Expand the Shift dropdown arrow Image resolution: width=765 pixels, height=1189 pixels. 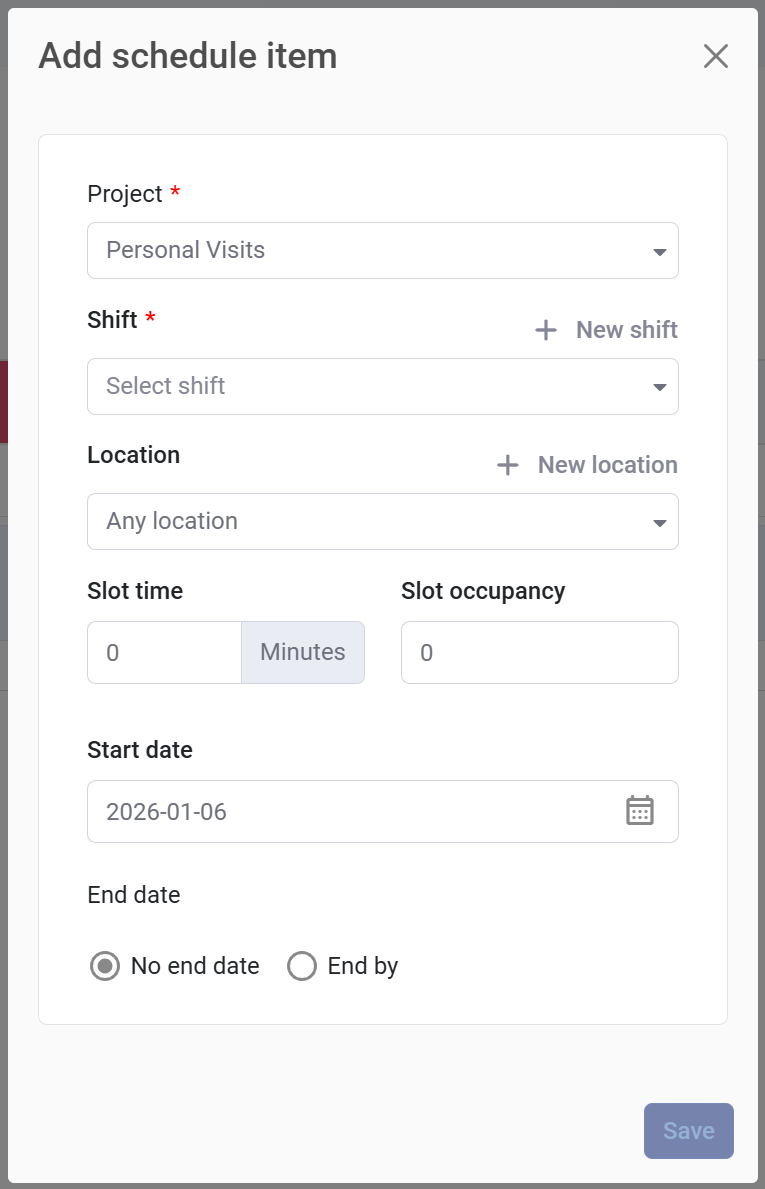pyautogui.click(x=659, y=387)
